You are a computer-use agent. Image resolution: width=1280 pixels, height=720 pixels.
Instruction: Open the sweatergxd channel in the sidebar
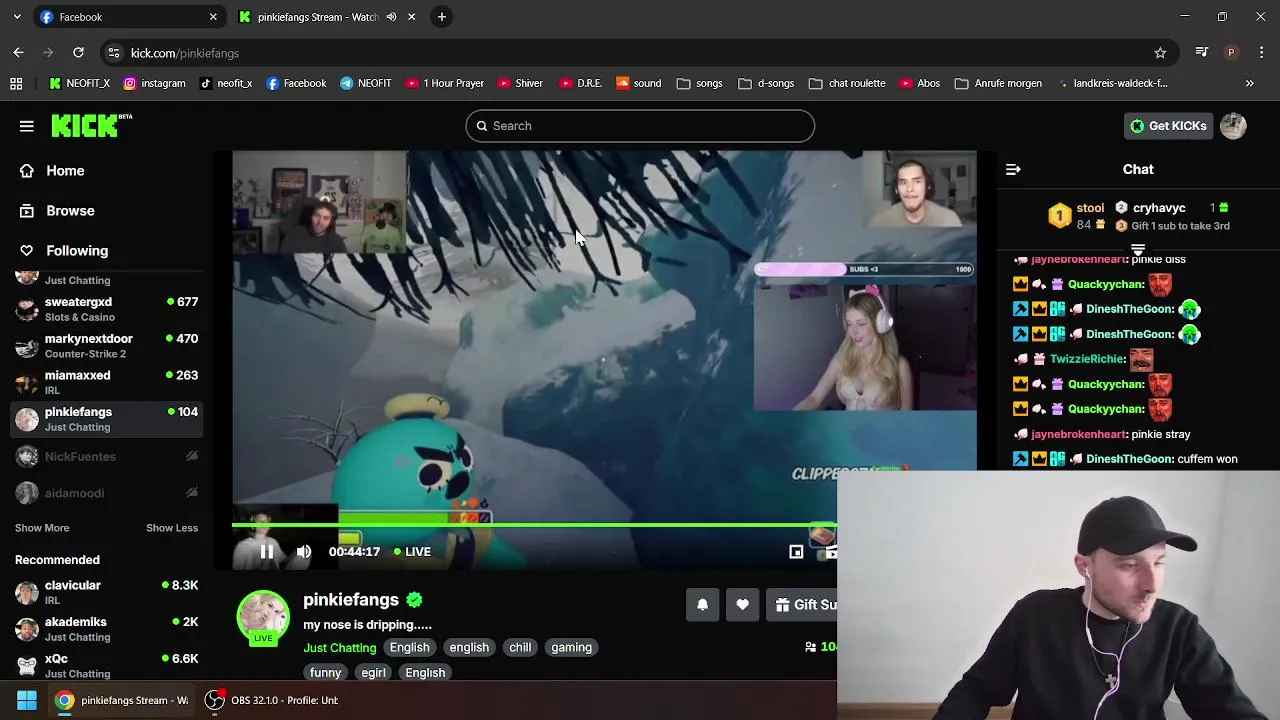coord(107,309)
